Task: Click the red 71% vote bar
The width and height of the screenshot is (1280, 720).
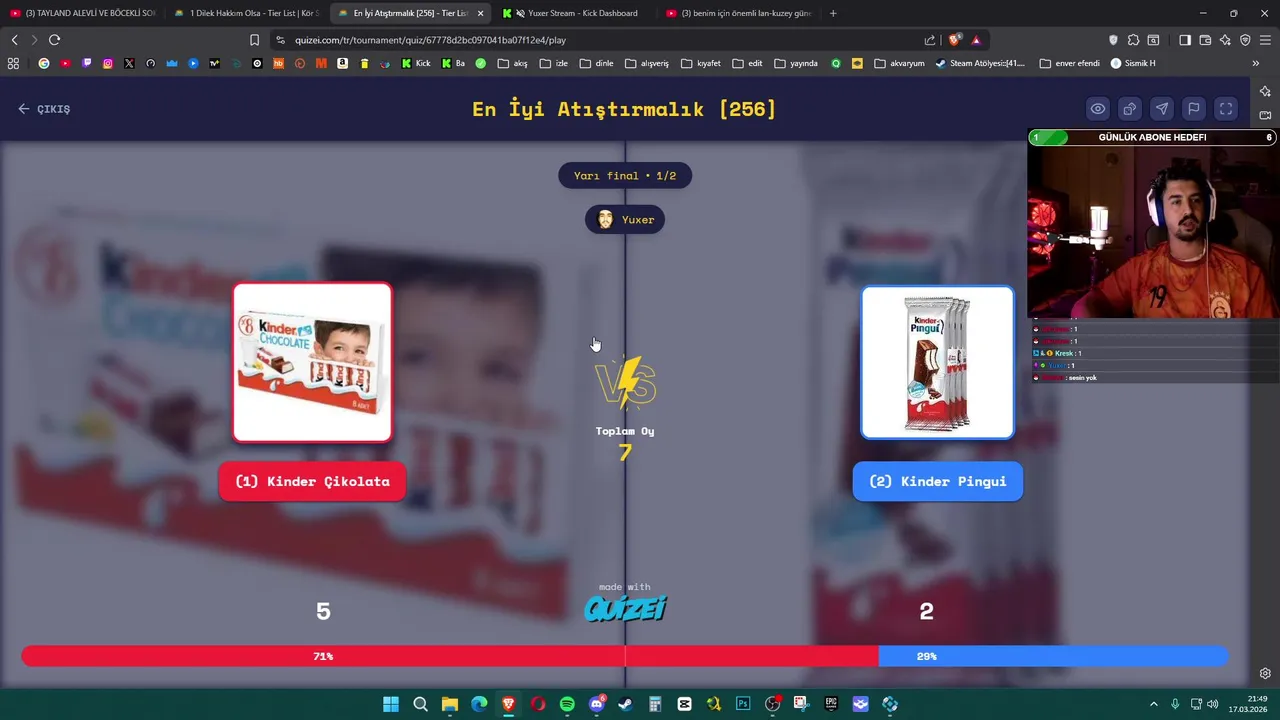Action: pyautogui.click(x=450, y=656)
